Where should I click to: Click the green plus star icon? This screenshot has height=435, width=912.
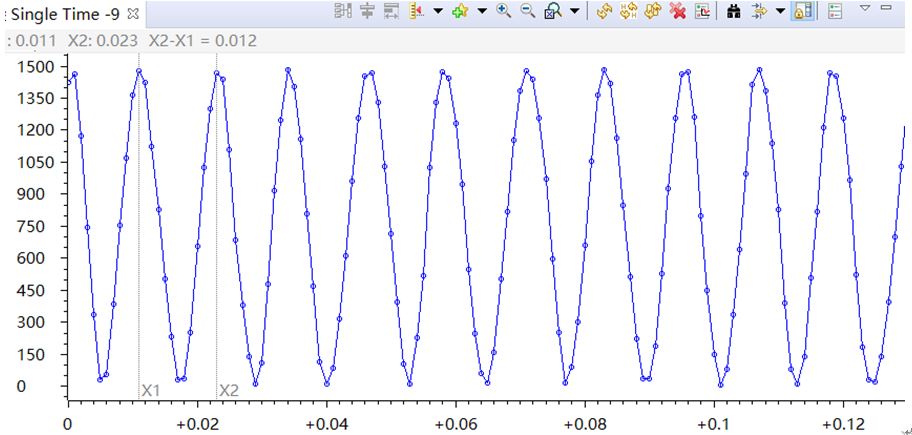coord(460,10)
